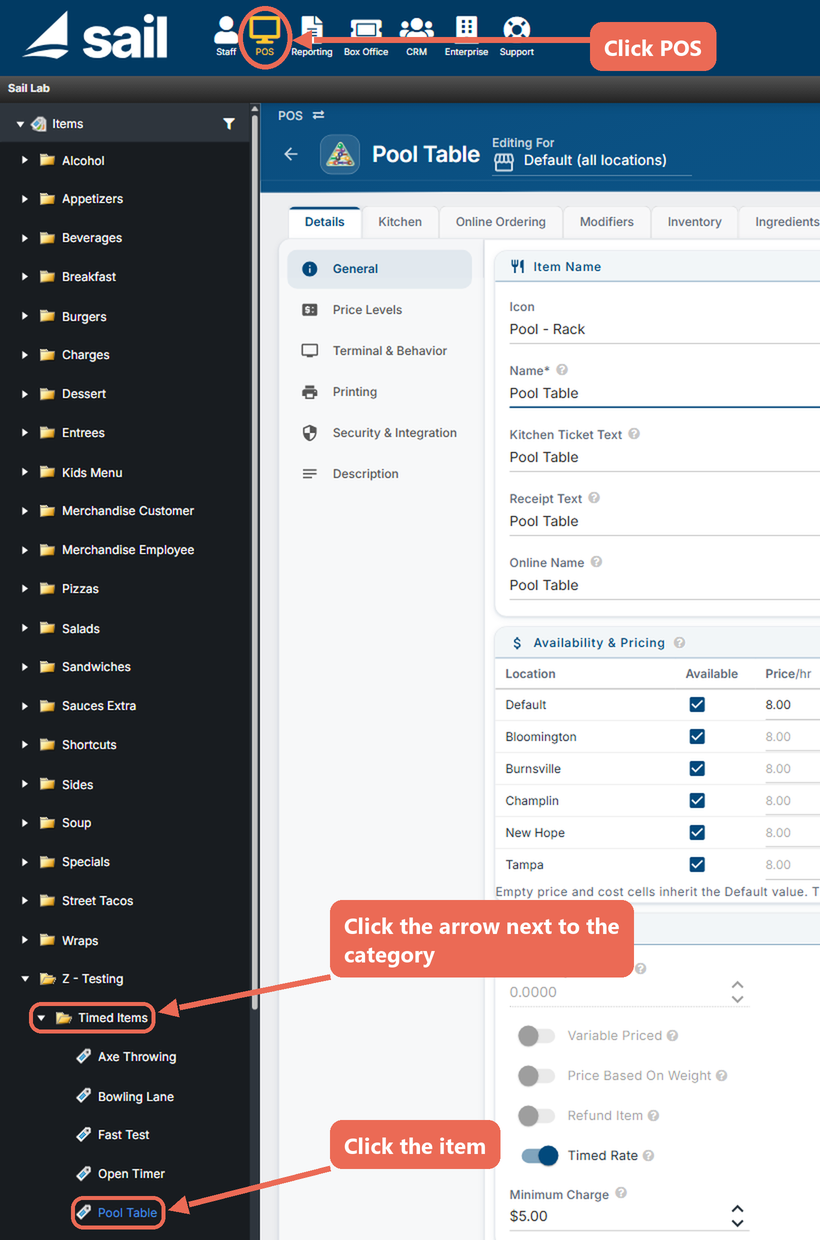The width and height of the screenshot is (820, 1240).
Task: Select the Bowling Lane item
Action: (x=136, y=1096)
